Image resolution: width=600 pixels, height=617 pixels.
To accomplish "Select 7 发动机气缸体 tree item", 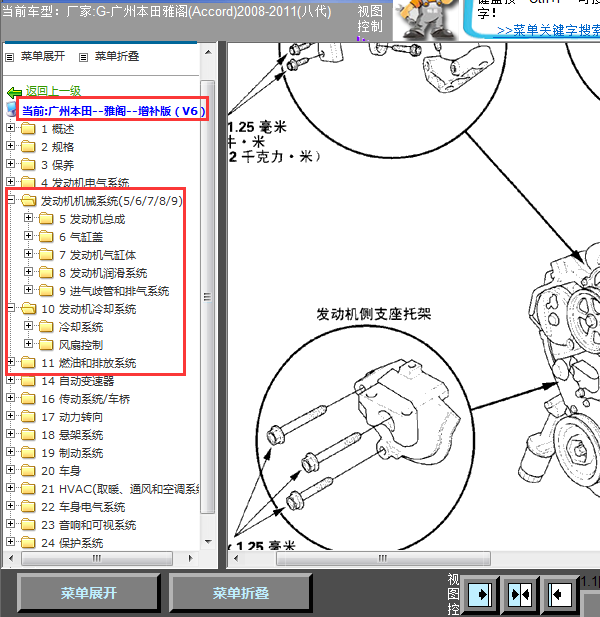I will tap(98, 255).
